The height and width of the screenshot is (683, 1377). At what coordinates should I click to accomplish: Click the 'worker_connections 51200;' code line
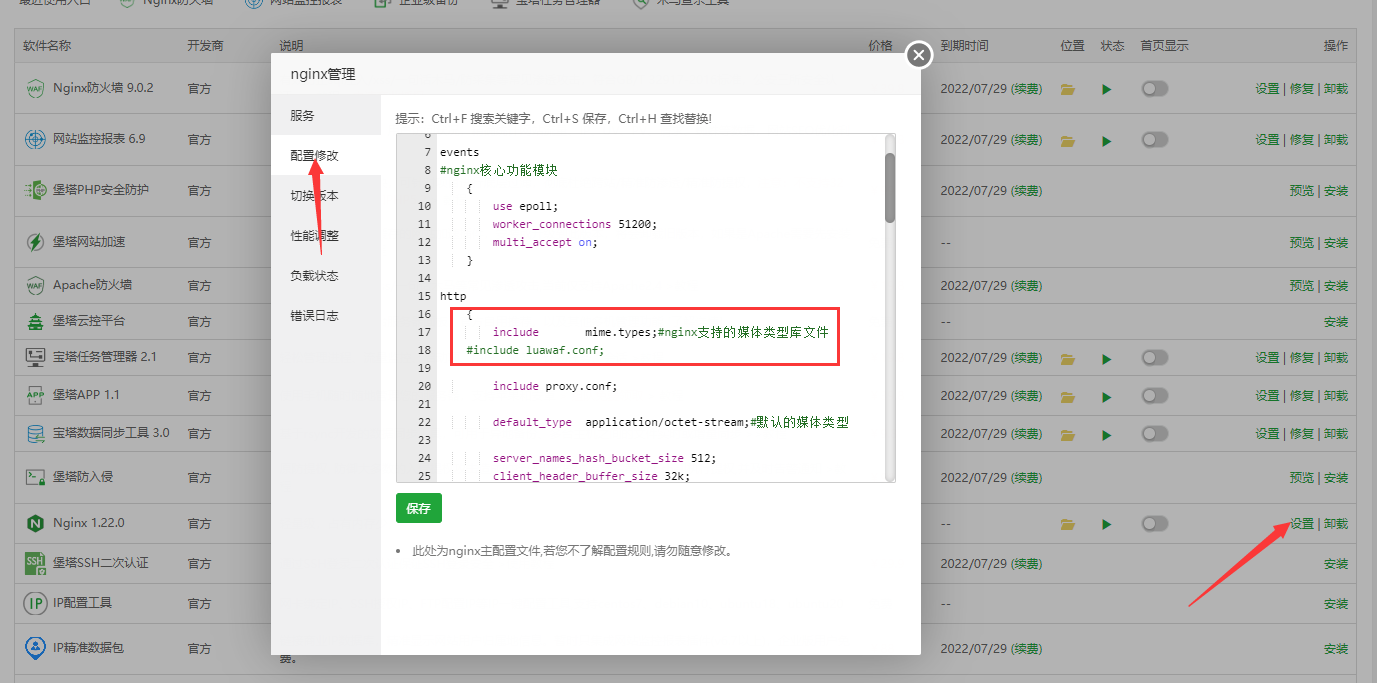click(575, 224)
